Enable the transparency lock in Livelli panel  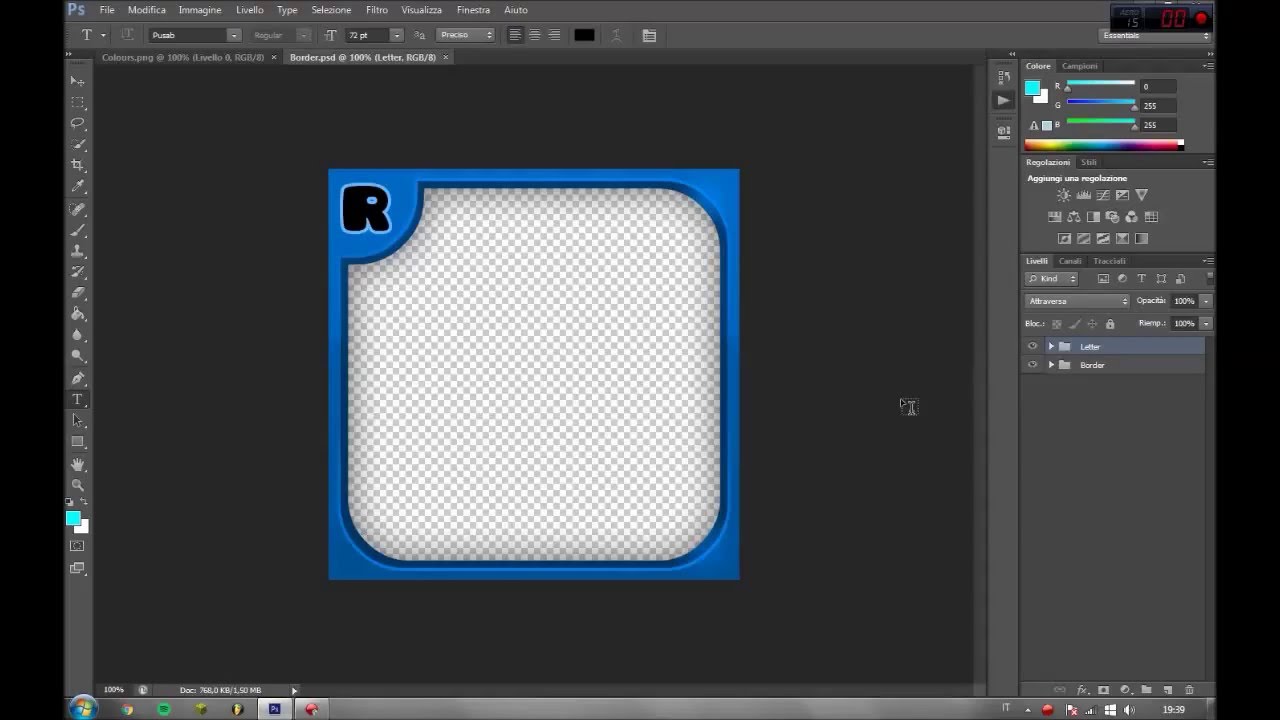(x=1057, y=324)
